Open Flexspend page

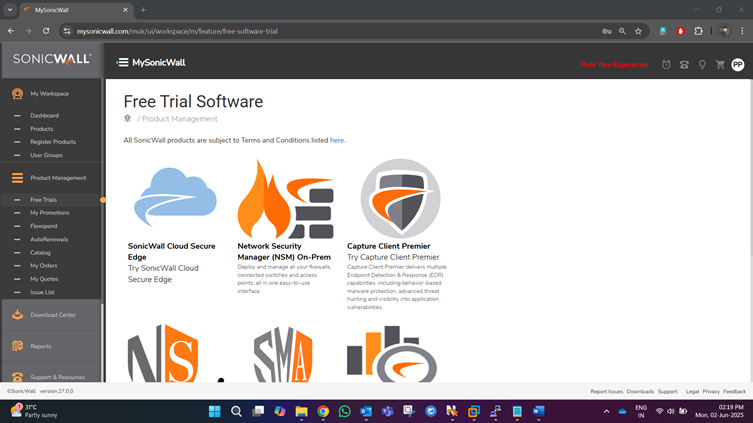click(43, 226)
